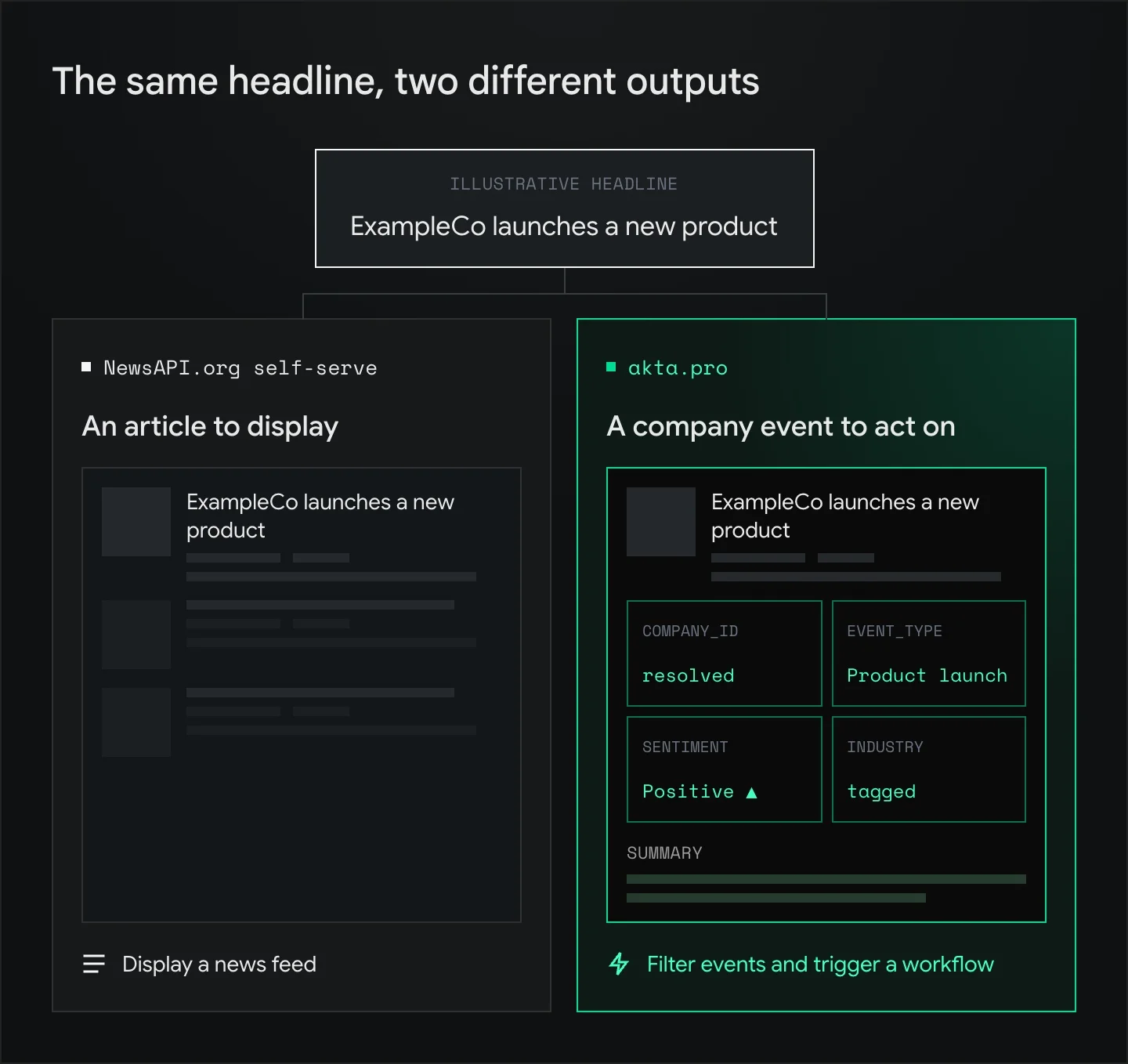Click the "ILLUSTRATIVE HEADLINE" label

(x=564, y=184)
